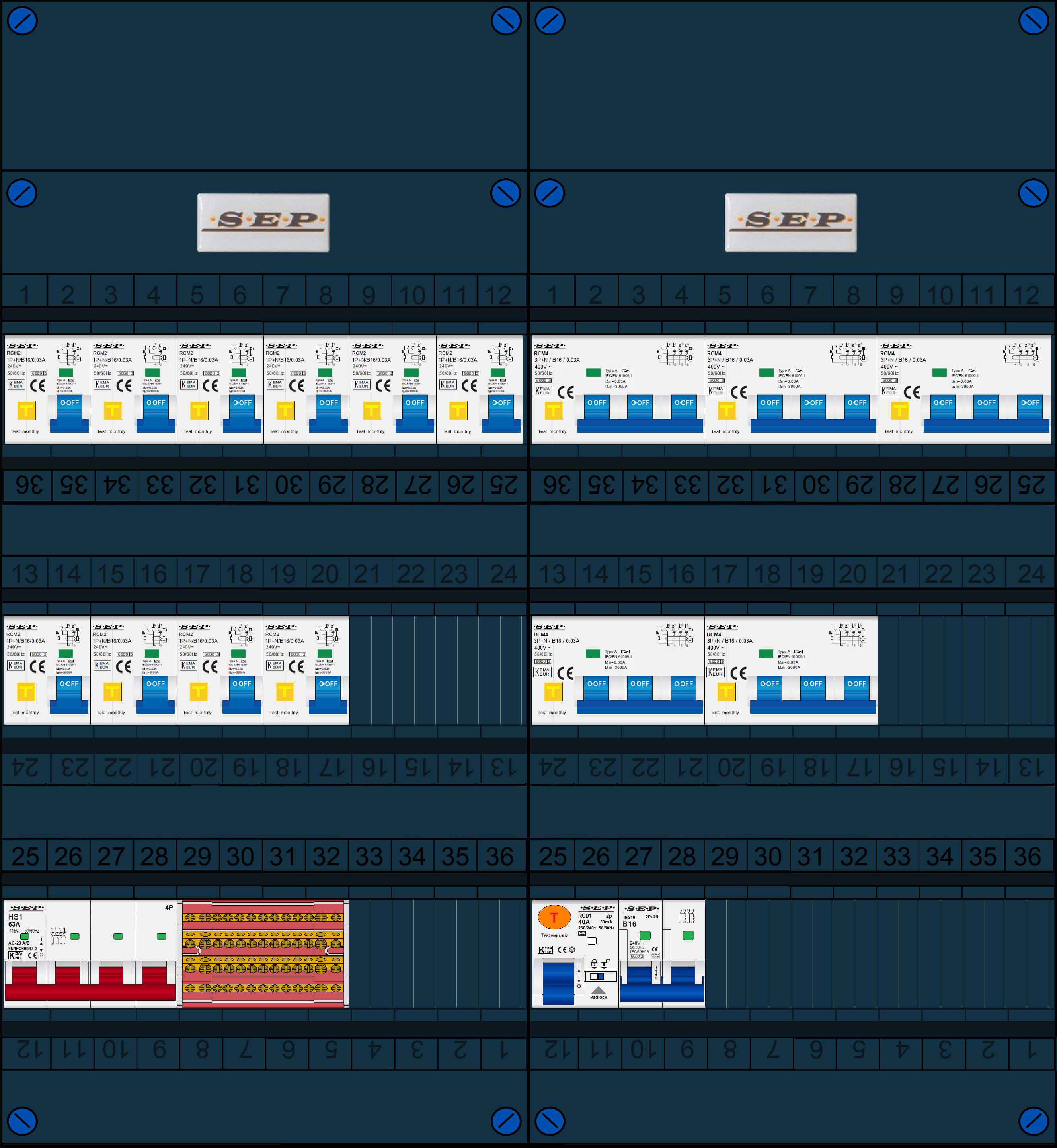Click upright slot number 12 in right panel strip
Image resolution: width=1057 pixels, height=1148 pixels.
(x=1026, y=295)
